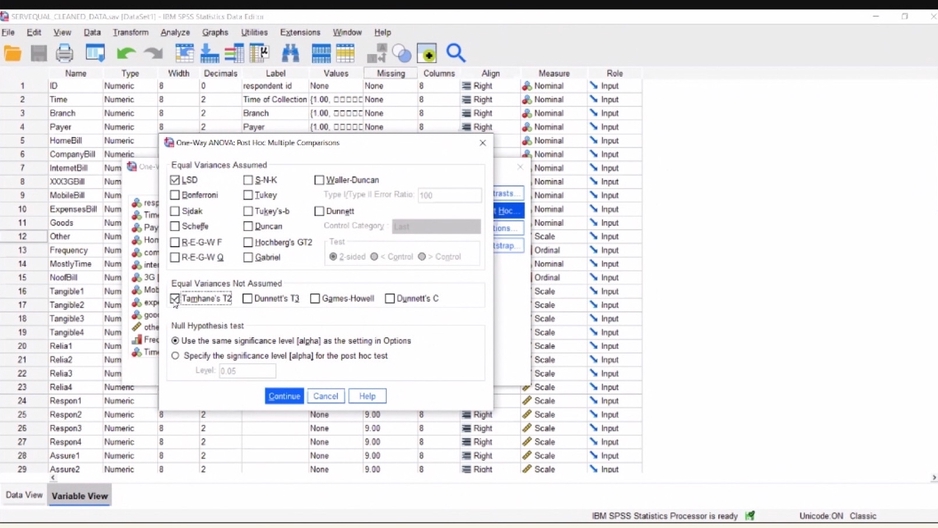Click horizontal scrollbar right arrow
This screenshot has width=938, height=528.
point(933,478)
